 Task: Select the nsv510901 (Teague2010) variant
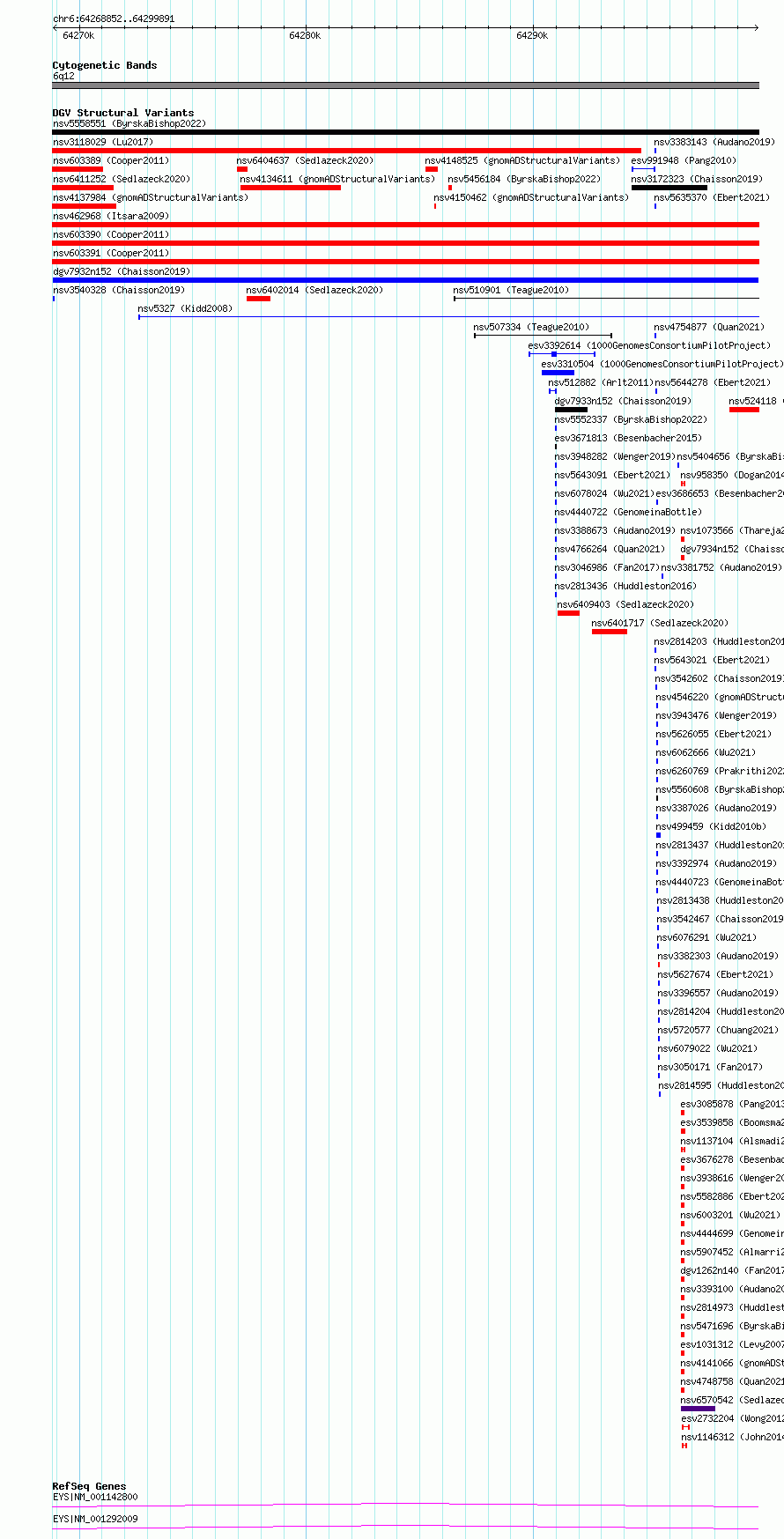pyautogui.click(x=511, y=291)
